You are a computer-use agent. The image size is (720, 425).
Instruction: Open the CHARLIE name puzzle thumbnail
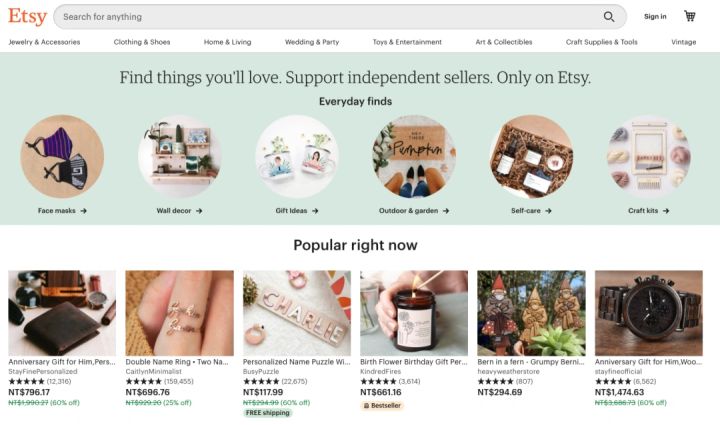[x=297, y=313]
